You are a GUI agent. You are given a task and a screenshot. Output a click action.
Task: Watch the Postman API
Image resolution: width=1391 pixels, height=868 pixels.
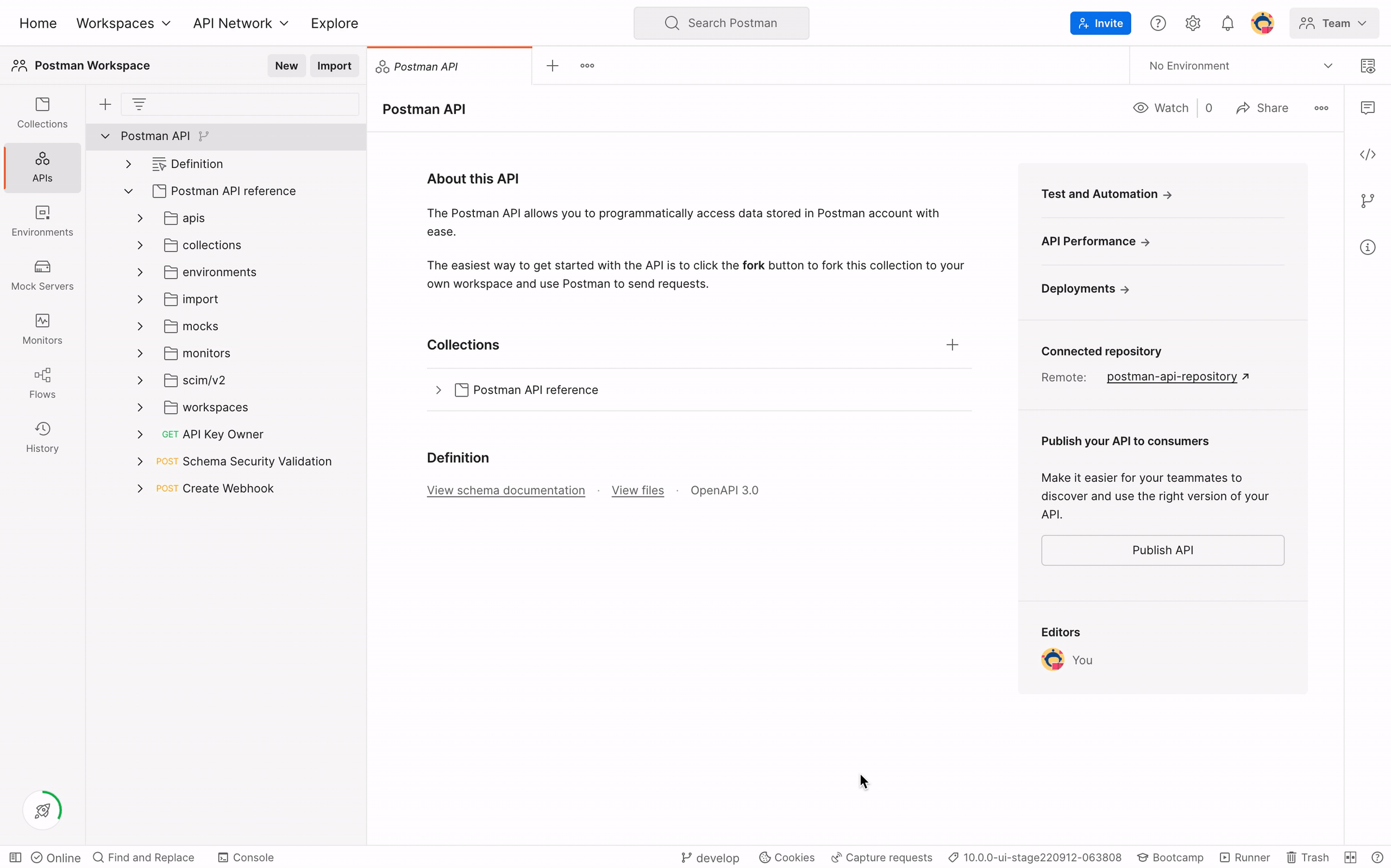tap(1160, 108)
